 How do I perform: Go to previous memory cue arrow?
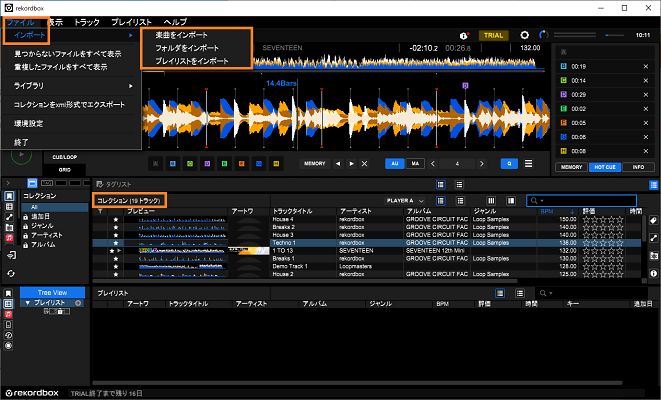(x=338, y=164)
